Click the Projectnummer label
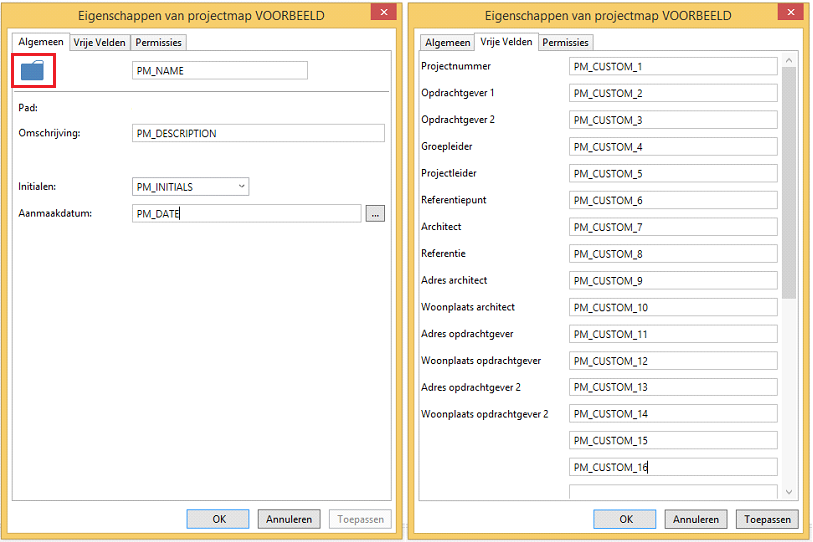 click(x=456, y=66)
